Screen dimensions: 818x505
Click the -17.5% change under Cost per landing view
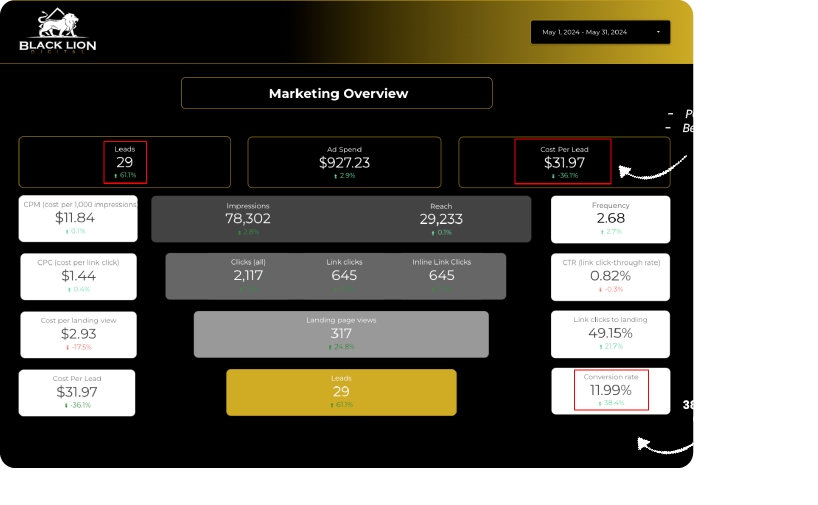pyautogui.click(x=79, y=347)
